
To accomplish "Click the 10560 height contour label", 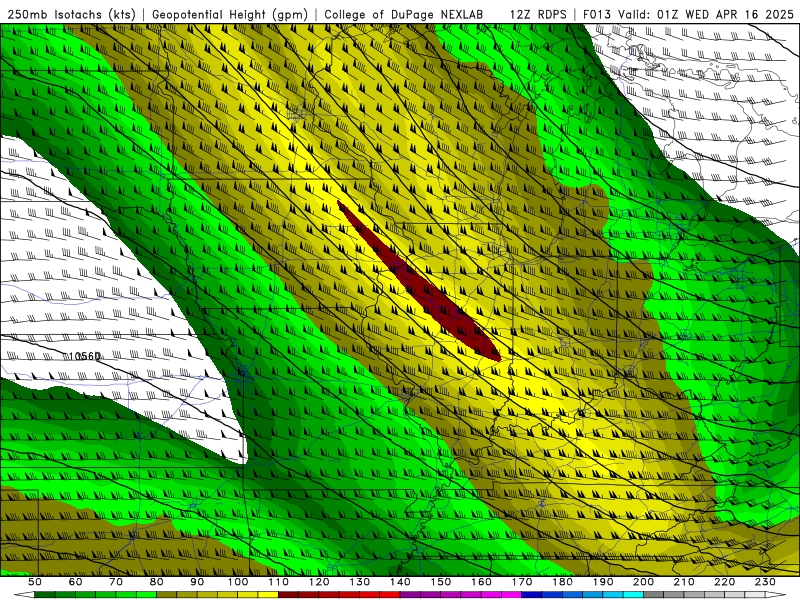I will pyautogui.click(x=84, y=356).
